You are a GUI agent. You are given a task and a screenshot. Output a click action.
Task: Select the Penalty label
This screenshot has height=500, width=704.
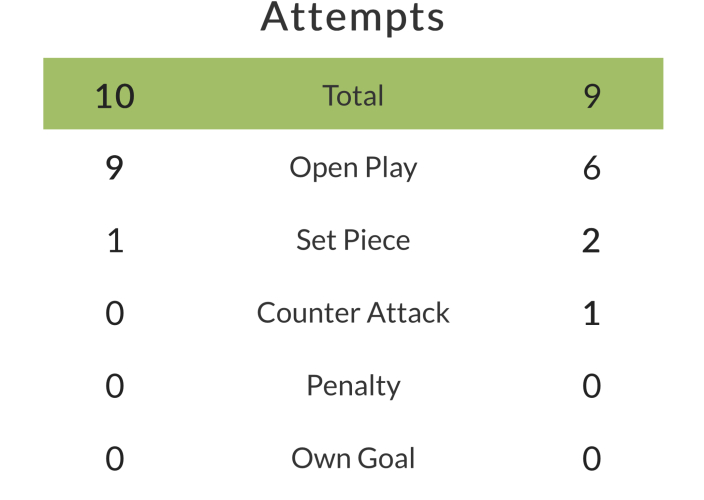click(x=353, y=386)
